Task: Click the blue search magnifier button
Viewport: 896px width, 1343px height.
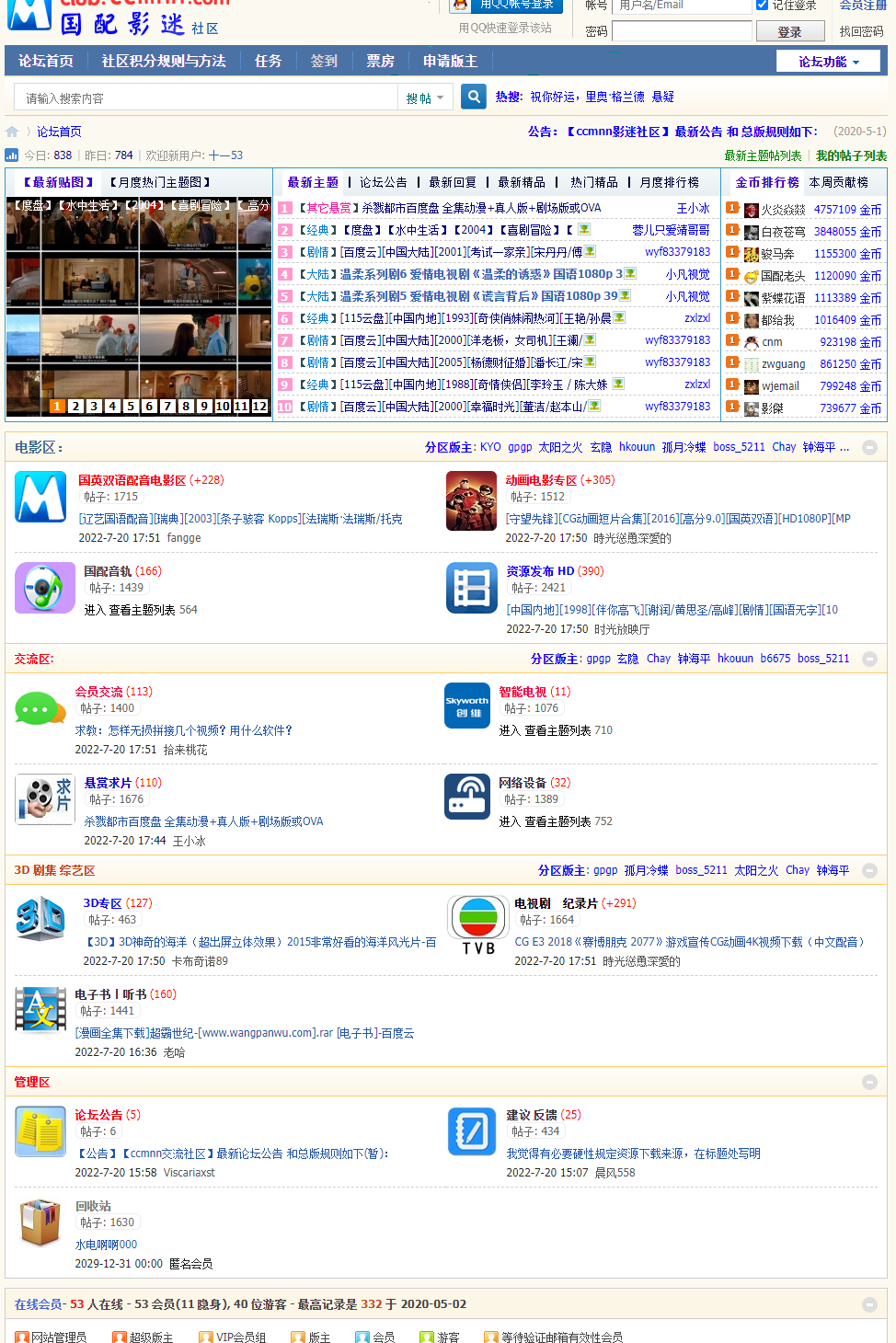Action: (474, 97)
